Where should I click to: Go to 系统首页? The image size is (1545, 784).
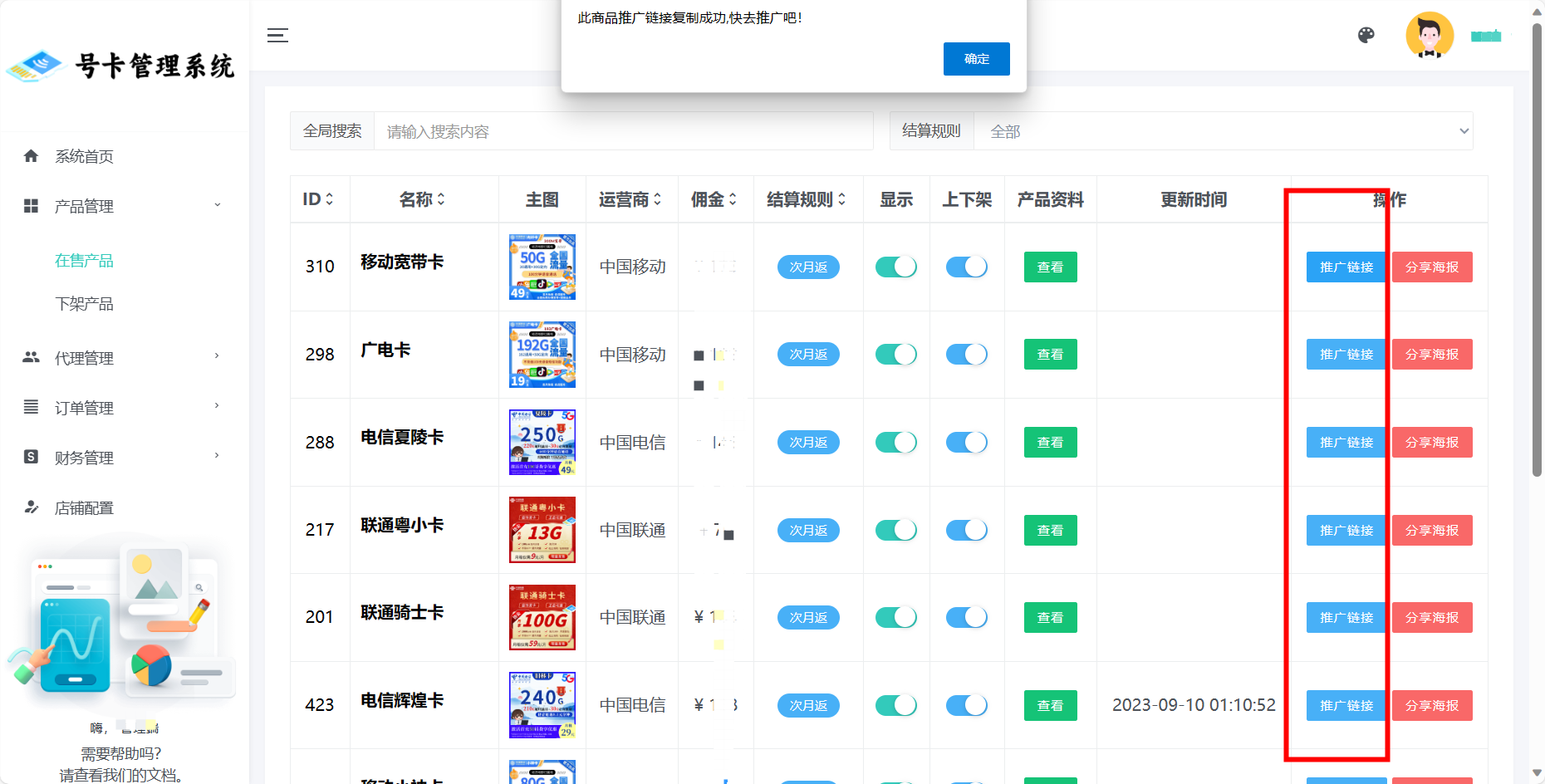pyautogui.click(x=84, y=156)
